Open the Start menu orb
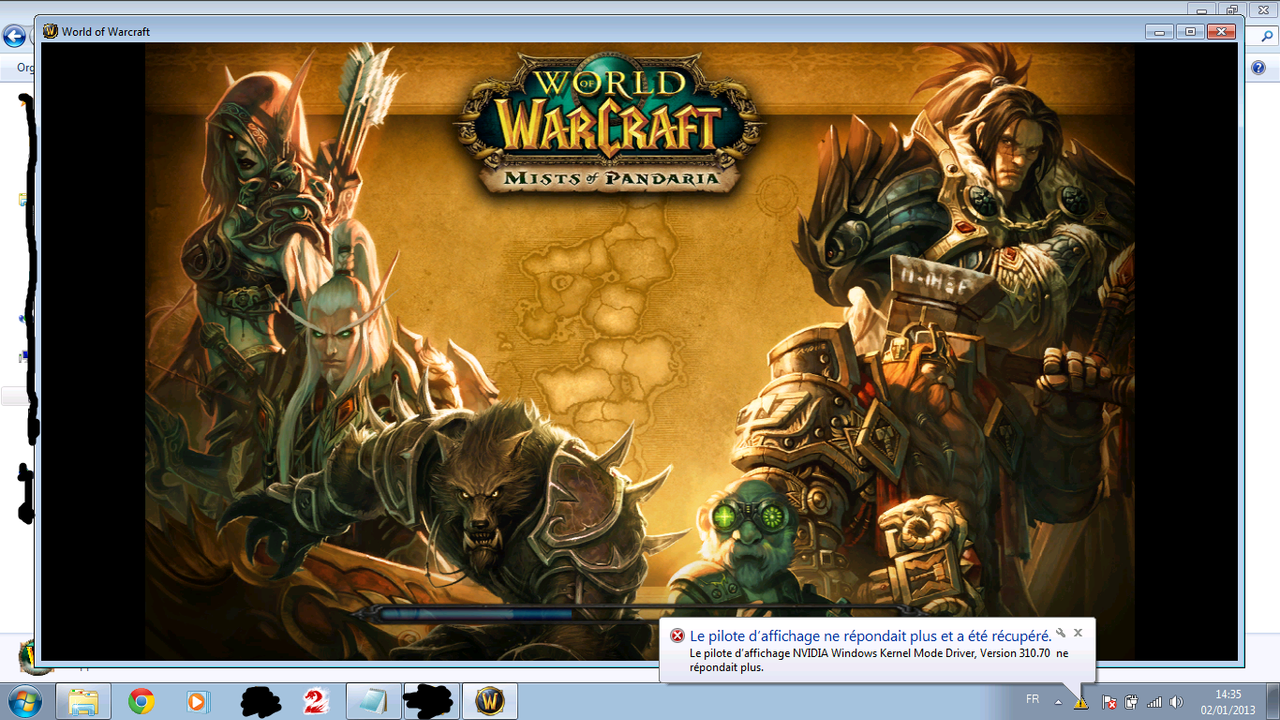 24,700
